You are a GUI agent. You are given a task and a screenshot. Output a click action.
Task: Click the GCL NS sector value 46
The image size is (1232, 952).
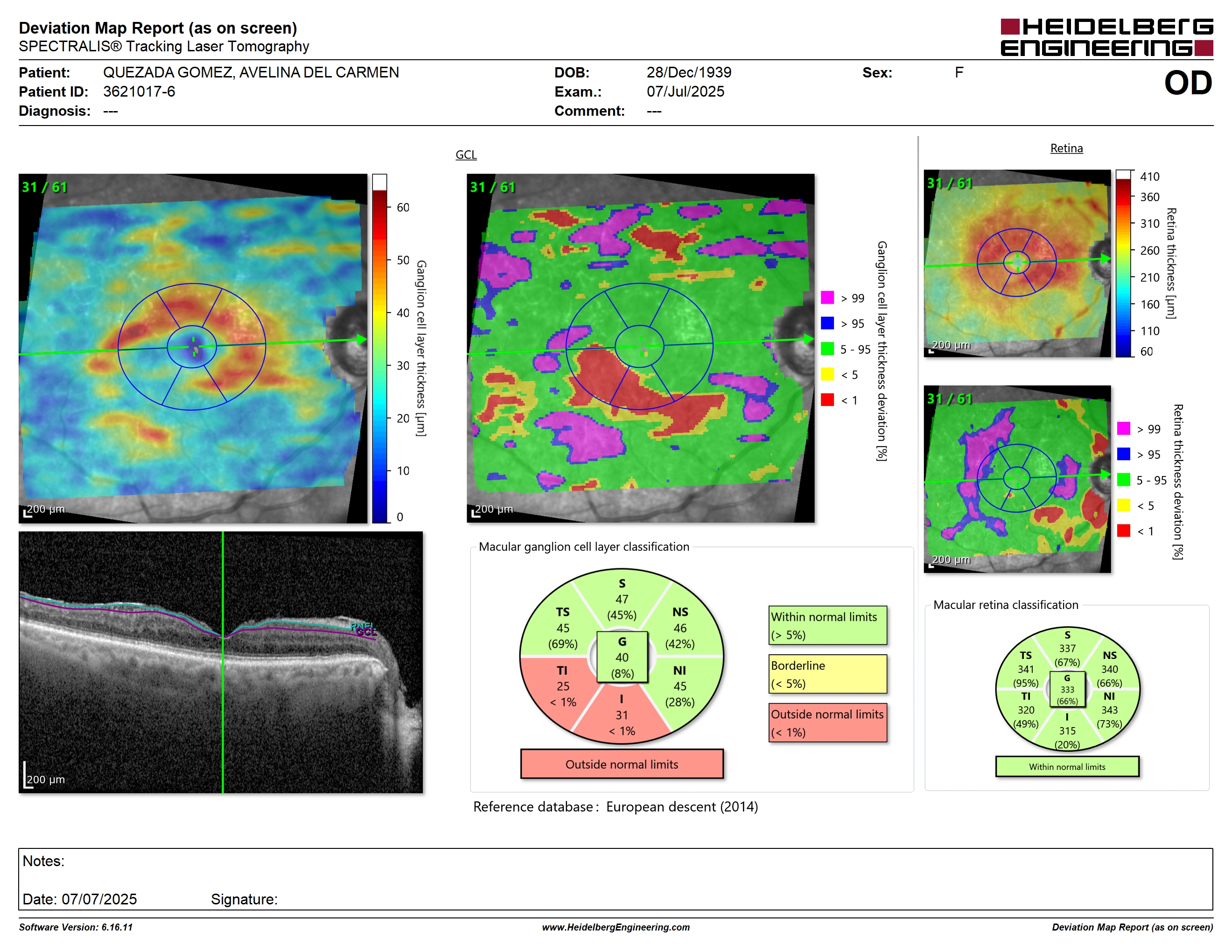[680, 628]
